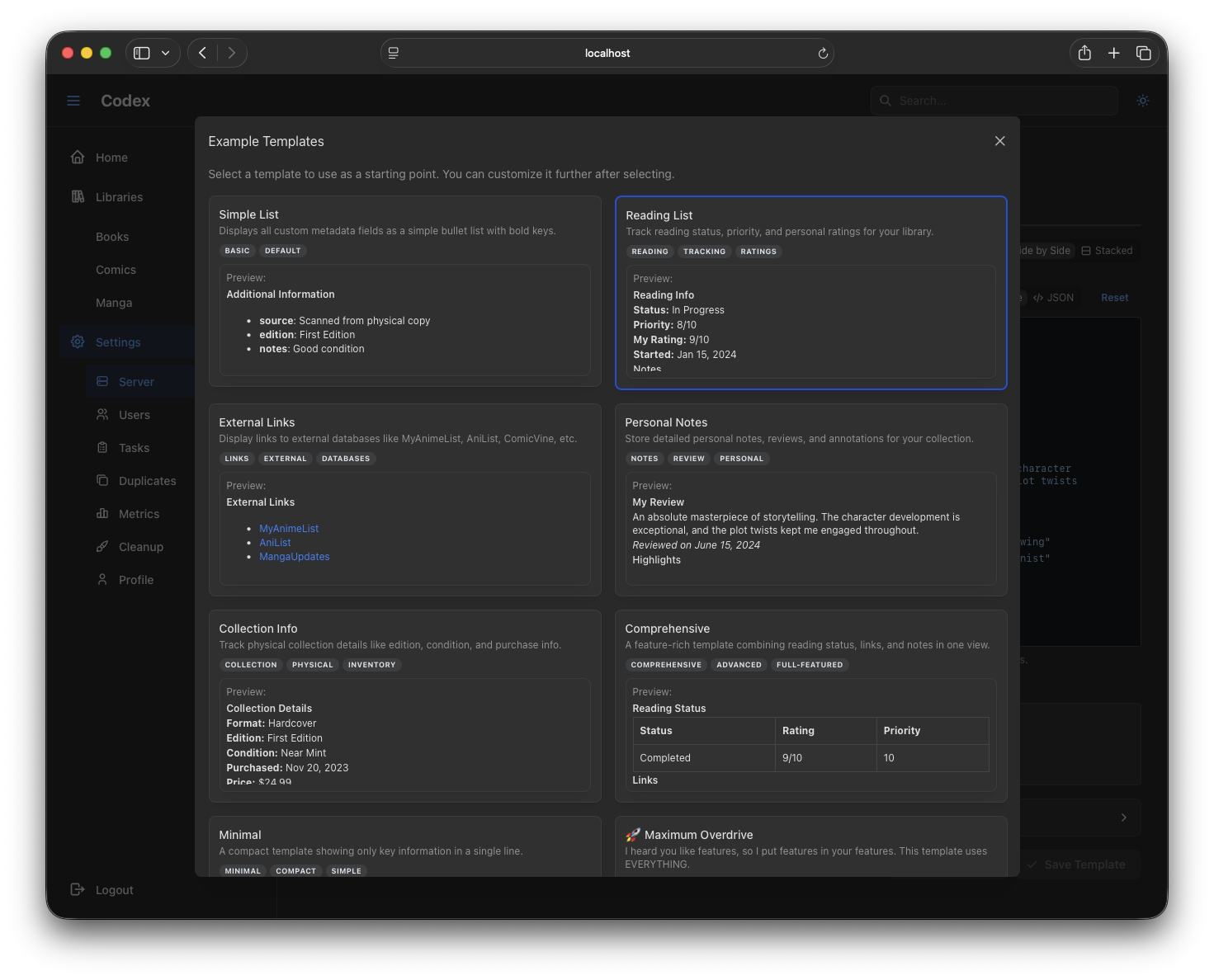Click the MyAnimeList link
This screenshot has height=980, width=1214.
[288, 528]
